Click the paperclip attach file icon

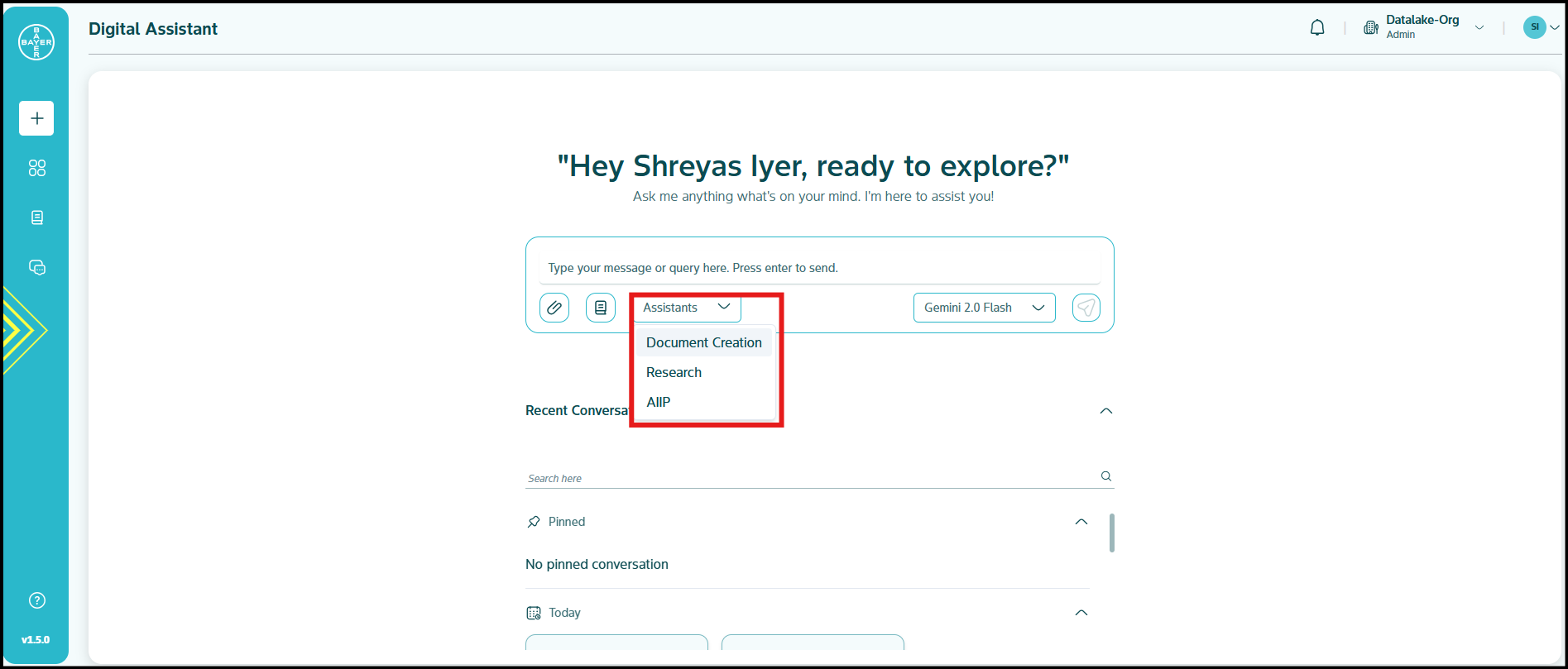[554, 308]
